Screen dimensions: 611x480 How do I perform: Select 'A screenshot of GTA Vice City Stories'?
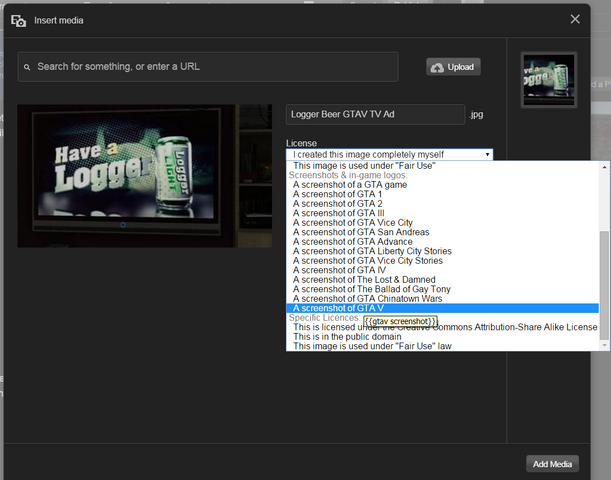pos(443,261)
